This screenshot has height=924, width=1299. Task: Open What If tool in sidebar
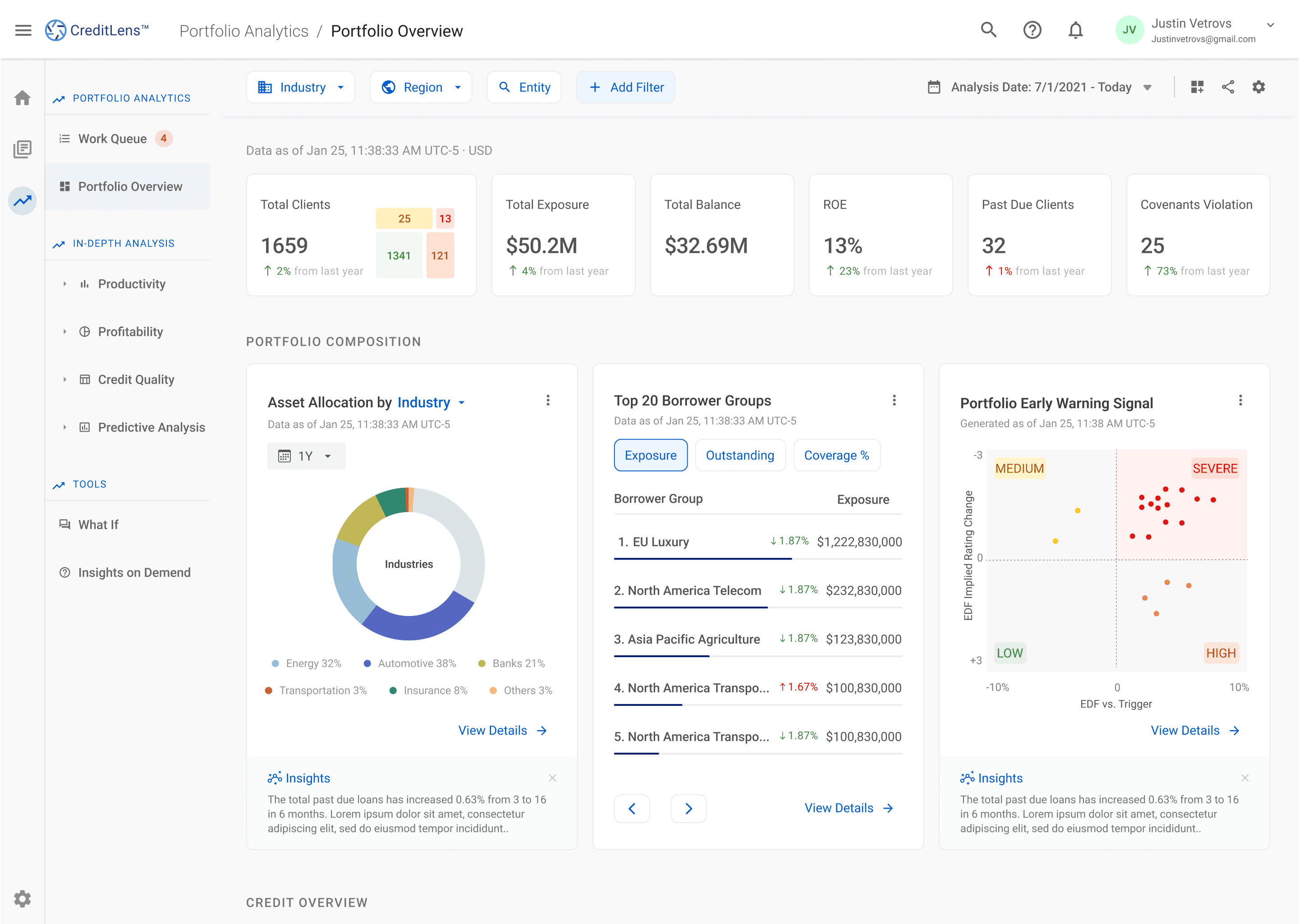tap(98, 524)
